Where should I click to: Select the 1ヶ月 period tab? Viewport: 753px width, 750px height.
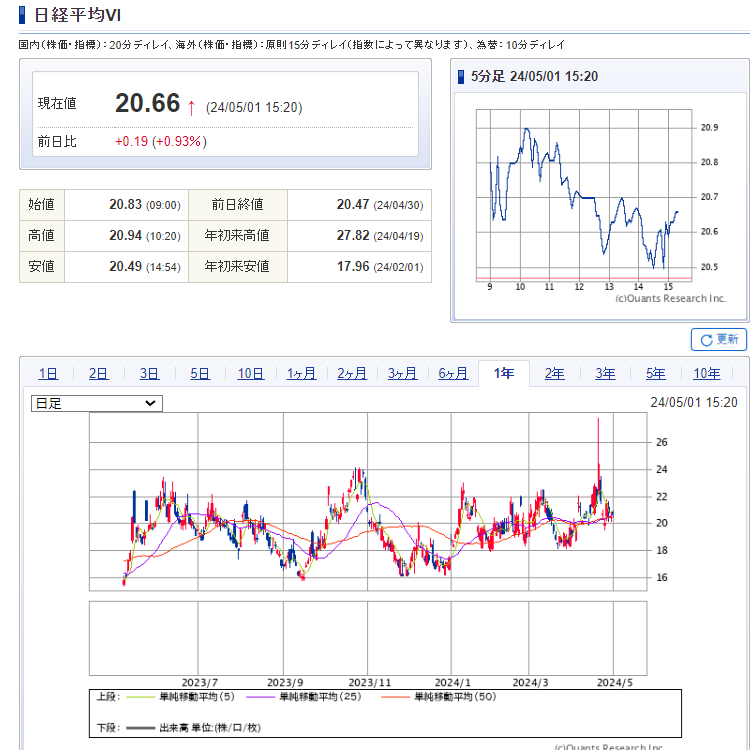301,374
